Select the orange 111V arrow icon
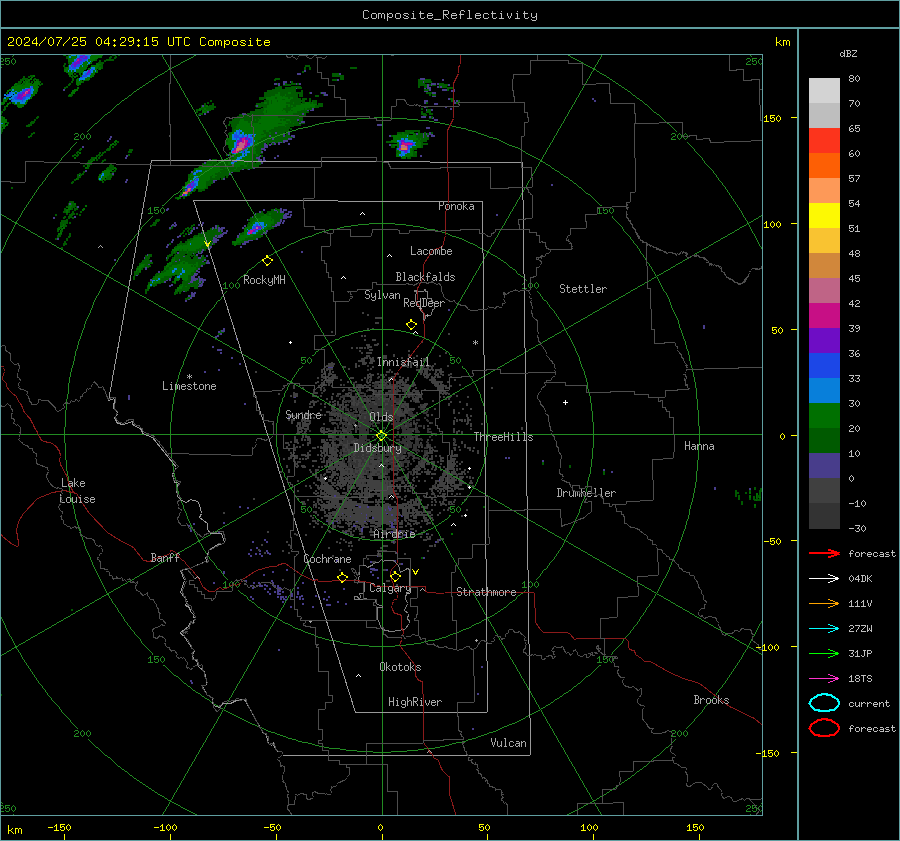The height and width of the screenshot is (841, 900). point(824,603)
